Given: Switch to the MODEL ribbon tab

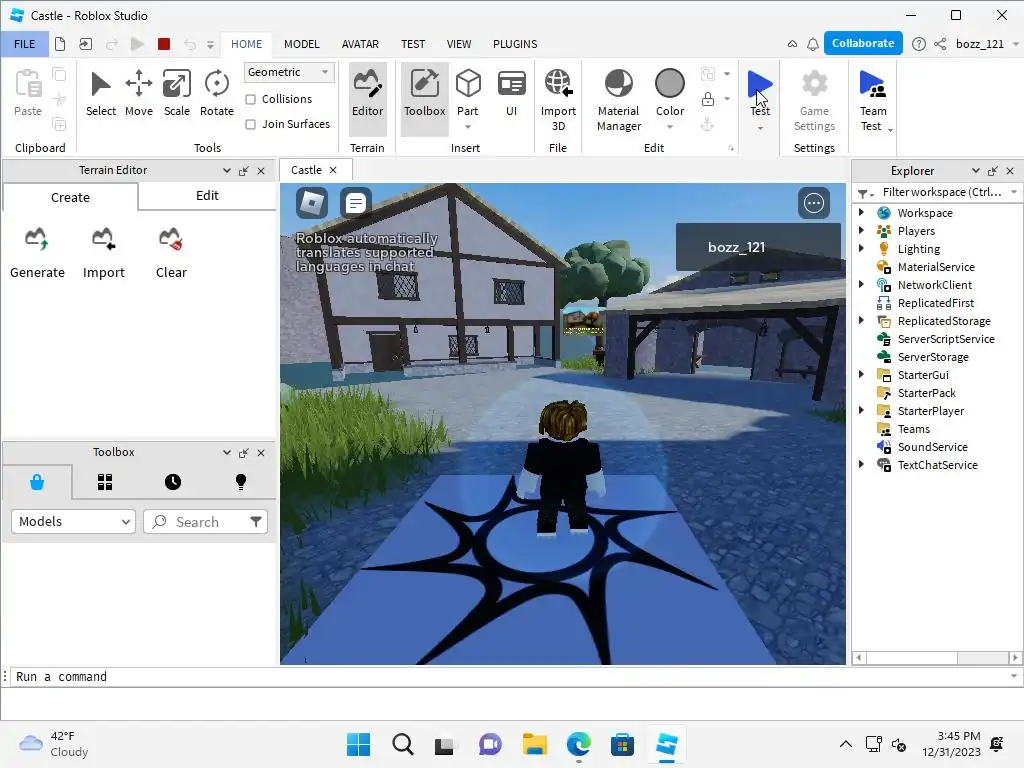Looking at the screenshot, I should [302, 44].
